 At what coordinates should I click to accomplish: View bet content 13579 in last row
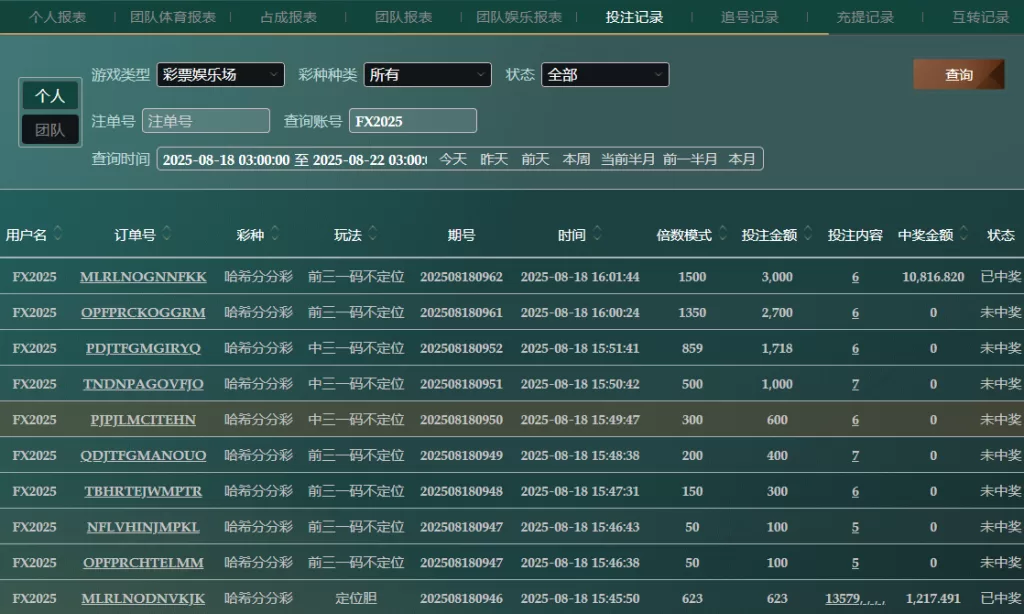pos(855,598)
